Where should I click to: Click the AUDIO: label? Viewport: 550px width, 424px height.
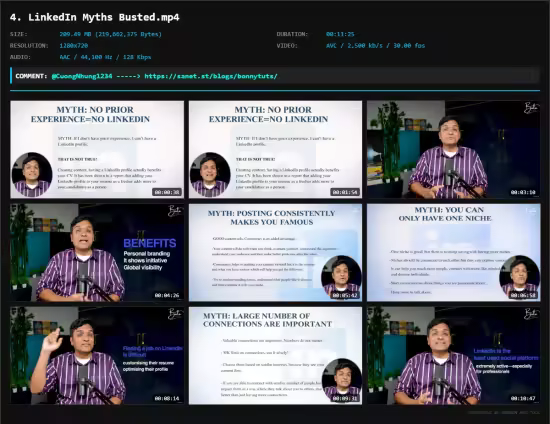(x=20, y=57)
